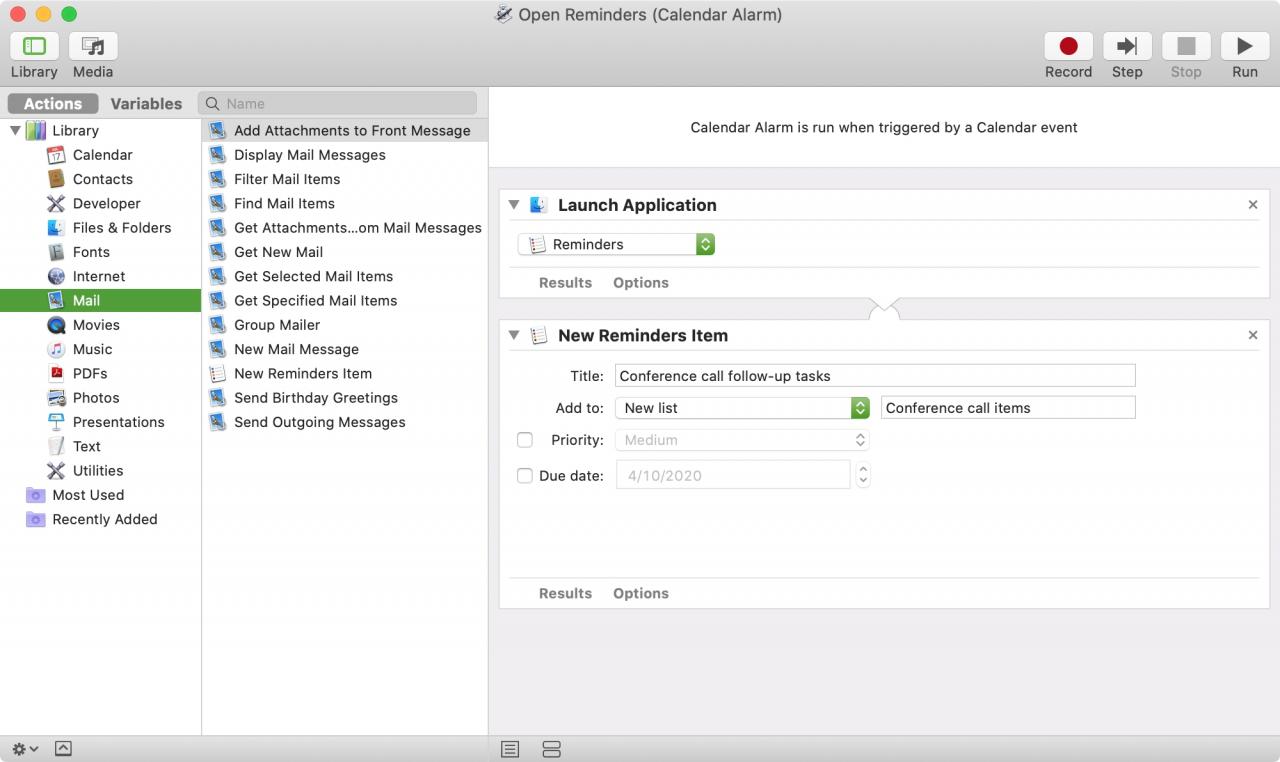Select 'Send Birthday Greetings' action

coord(345,398)
